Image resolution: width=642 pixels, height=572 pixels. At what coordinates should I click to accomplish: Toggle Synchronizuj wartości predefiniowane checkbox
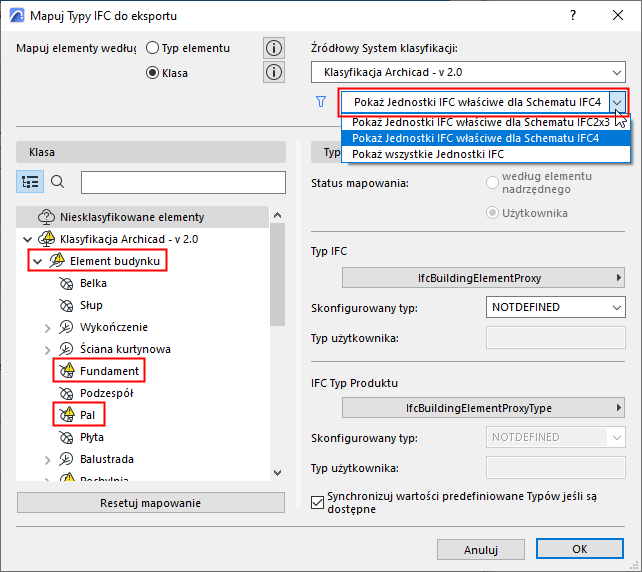click(x=317, y=502)
